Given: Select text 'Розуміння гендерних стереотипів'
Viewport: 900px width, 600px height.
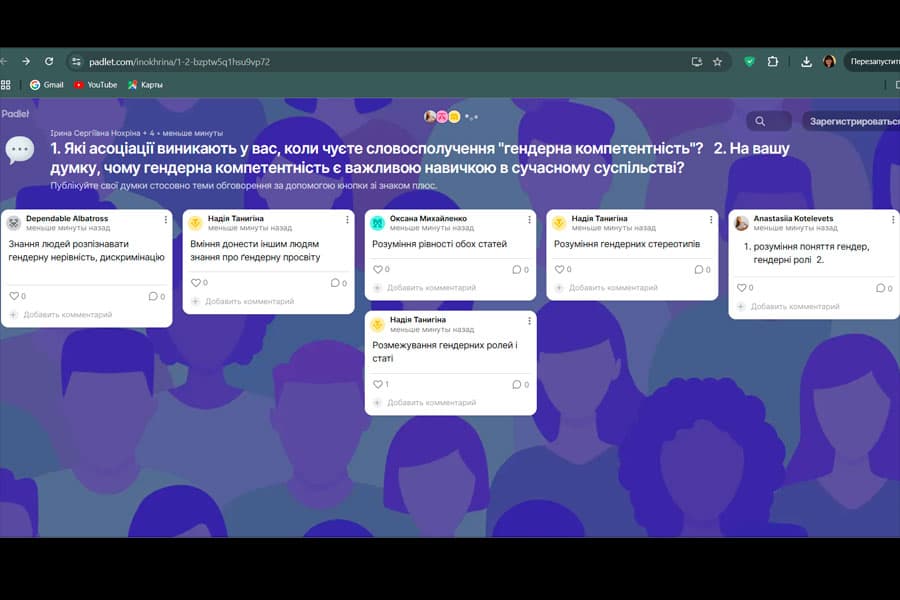Looking at the screenshot, I should point(627,244).
